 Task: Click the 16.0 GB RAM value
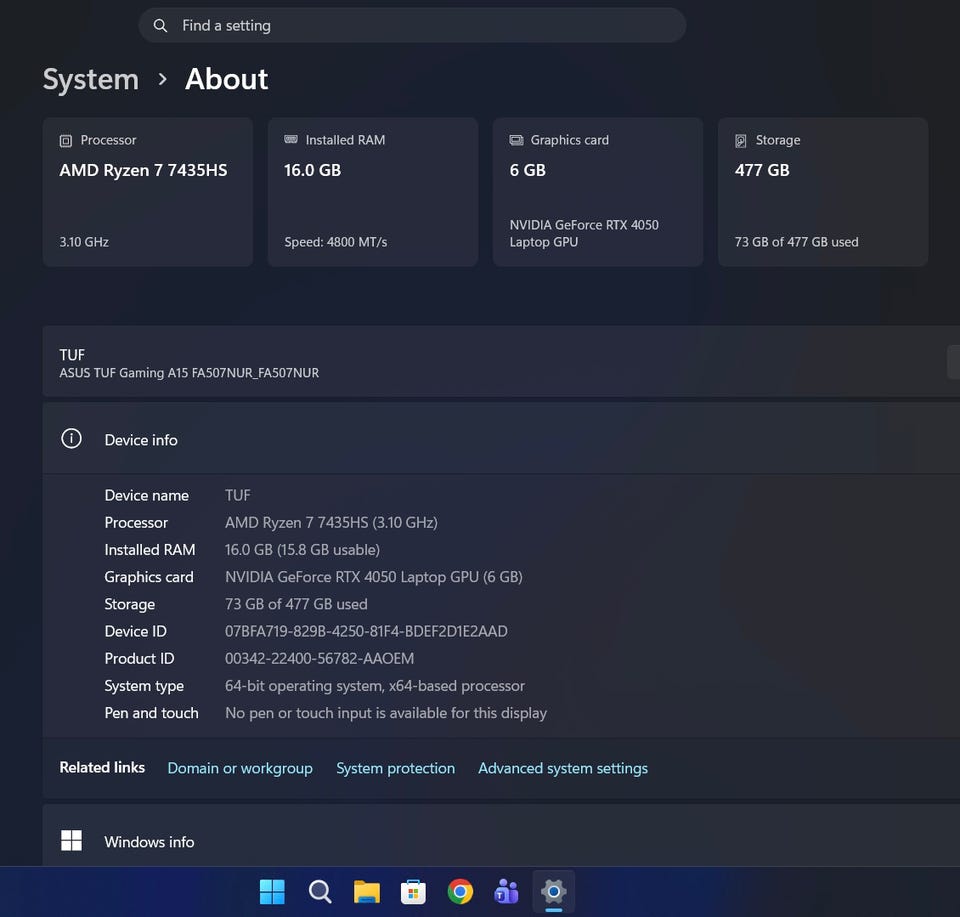point(312,170)
